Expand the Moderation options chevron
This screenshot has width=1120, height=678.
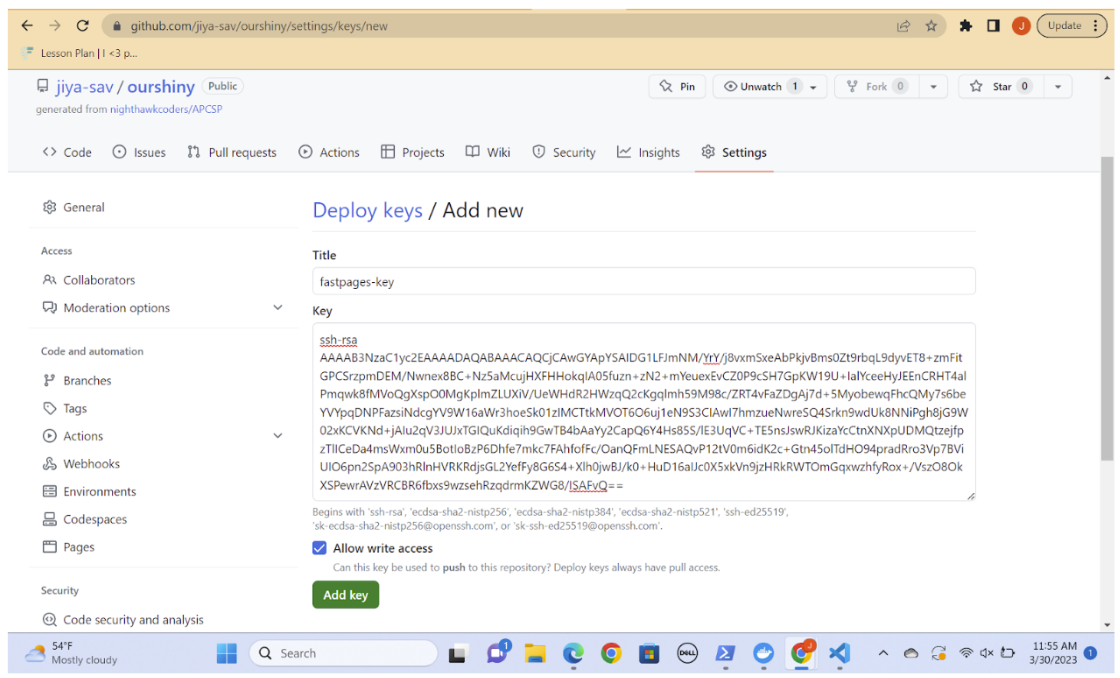278,308
